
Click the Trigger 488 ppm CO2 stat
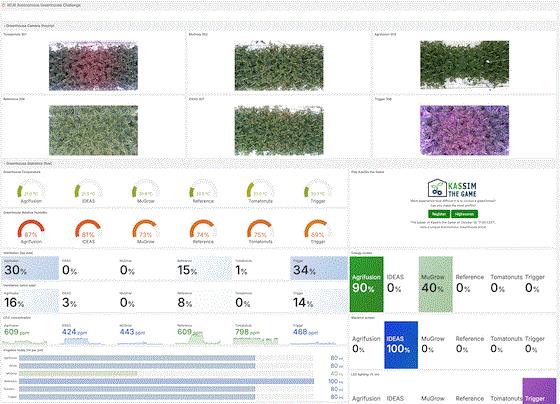[319, 334]
